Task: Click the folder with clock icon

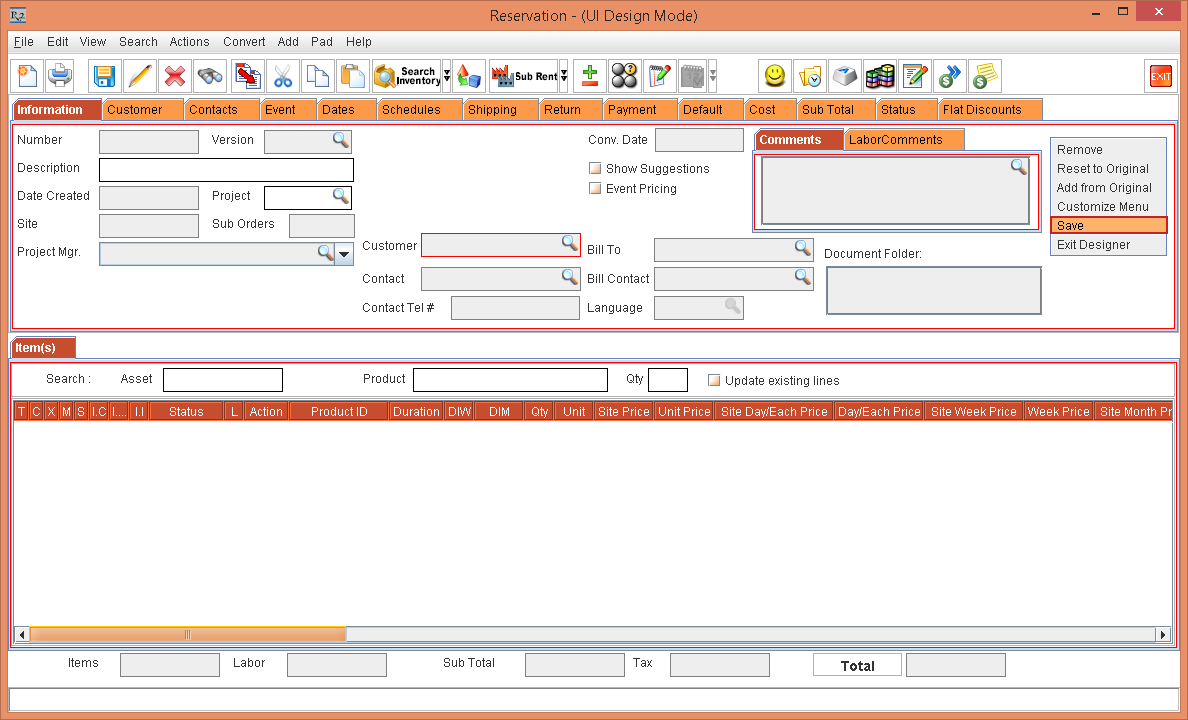Action: tap(810, 76)
